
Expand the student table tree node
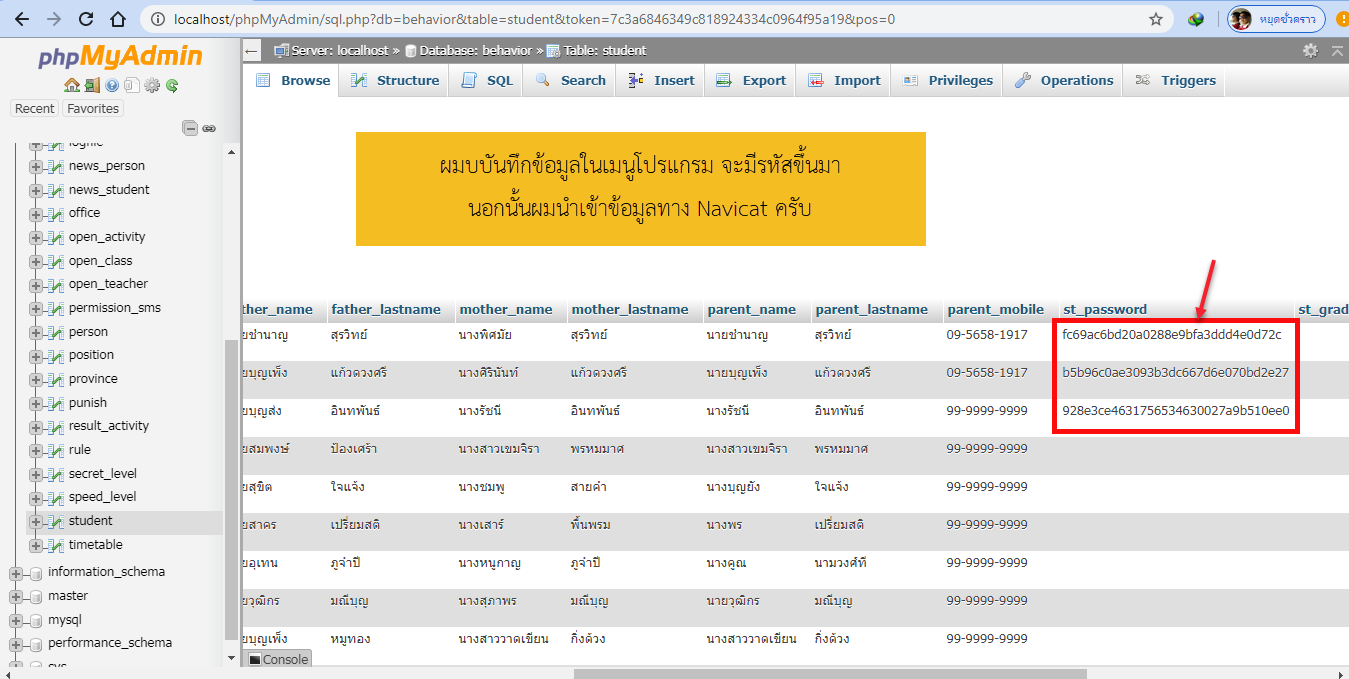pos(36,521)
